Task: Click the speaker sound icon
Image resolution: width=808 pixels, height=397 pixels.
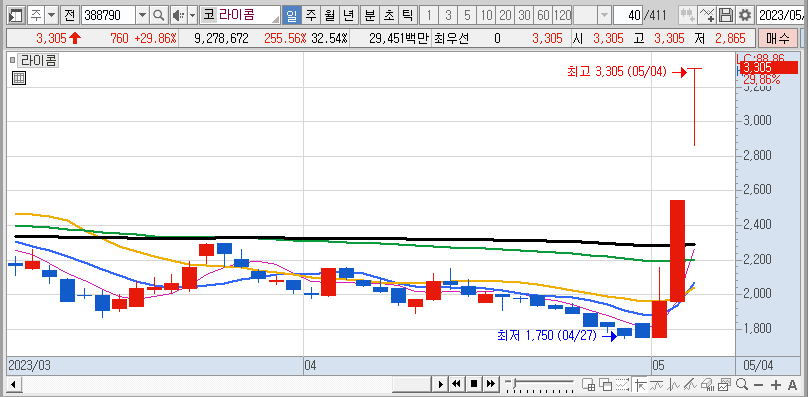Action: pyautogui.click(x=178, y=15)
